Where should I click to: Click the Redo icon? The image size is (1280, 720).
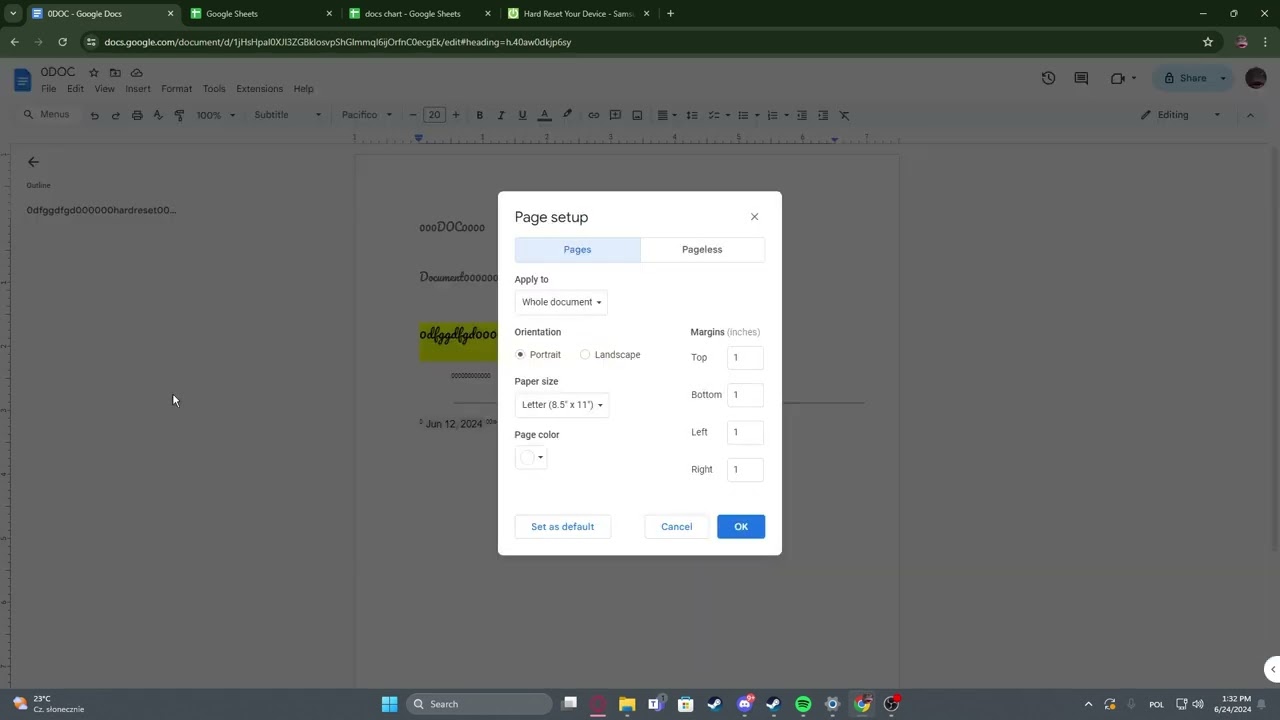pos(115,115)
